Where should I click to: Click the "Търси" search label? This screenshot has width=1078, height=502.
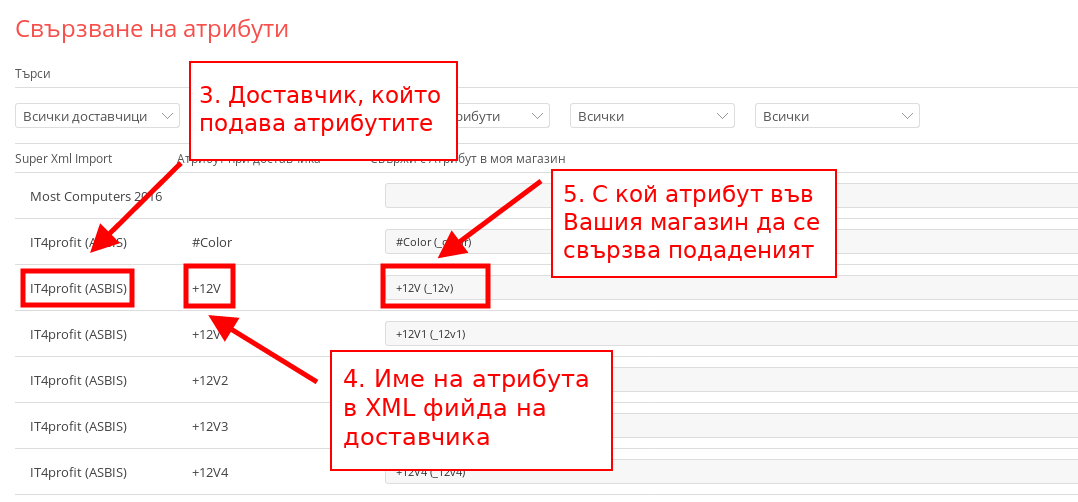click(x=32, y=74)
